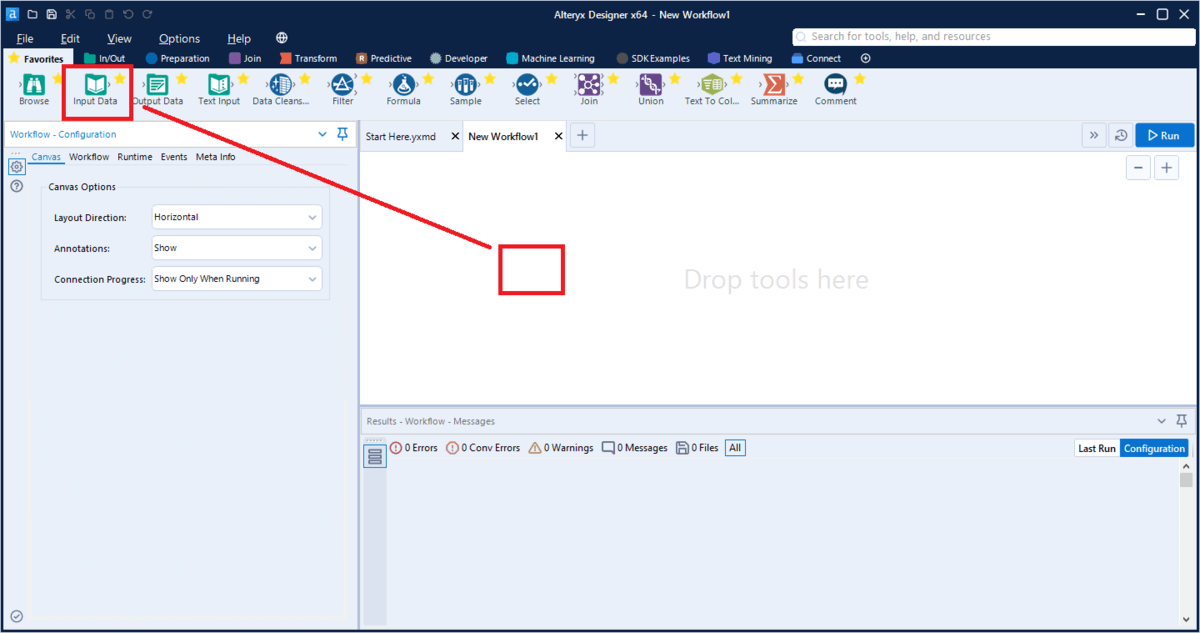Toggle the Warnings filter in Results
Viewport: 1200px width, 633px height.
click(561, 448)
